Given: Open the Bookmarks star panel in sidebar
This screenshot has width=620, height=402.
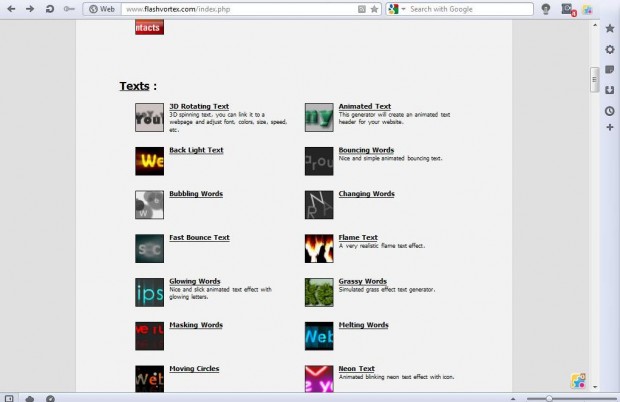Looking at the screenshot, I should click(610, 28).
